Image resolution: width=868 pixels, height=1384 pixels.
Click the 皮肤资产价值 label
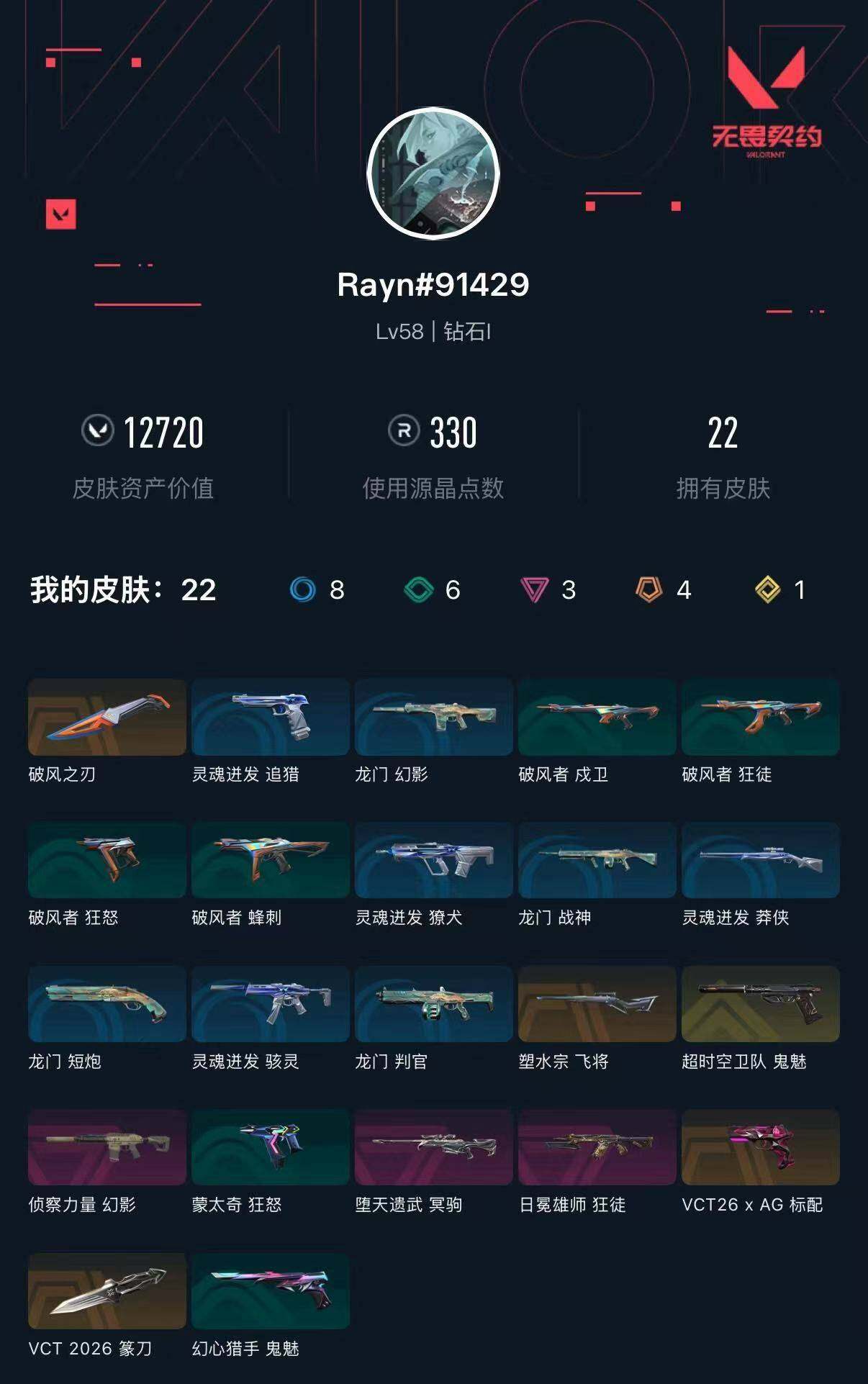tap(143, 489)
